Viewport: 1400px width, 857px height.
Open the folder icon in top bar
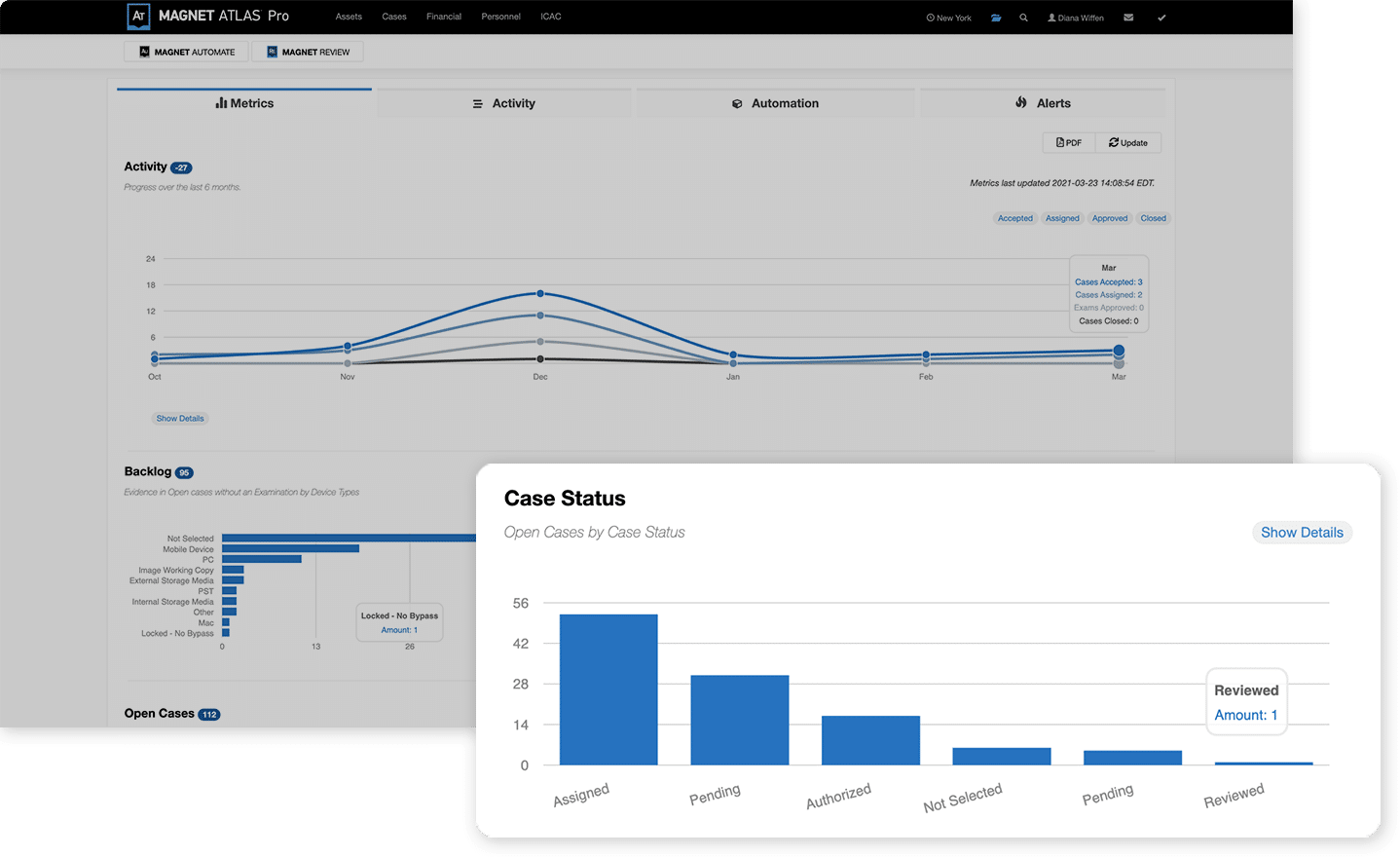tap(996, 18)
